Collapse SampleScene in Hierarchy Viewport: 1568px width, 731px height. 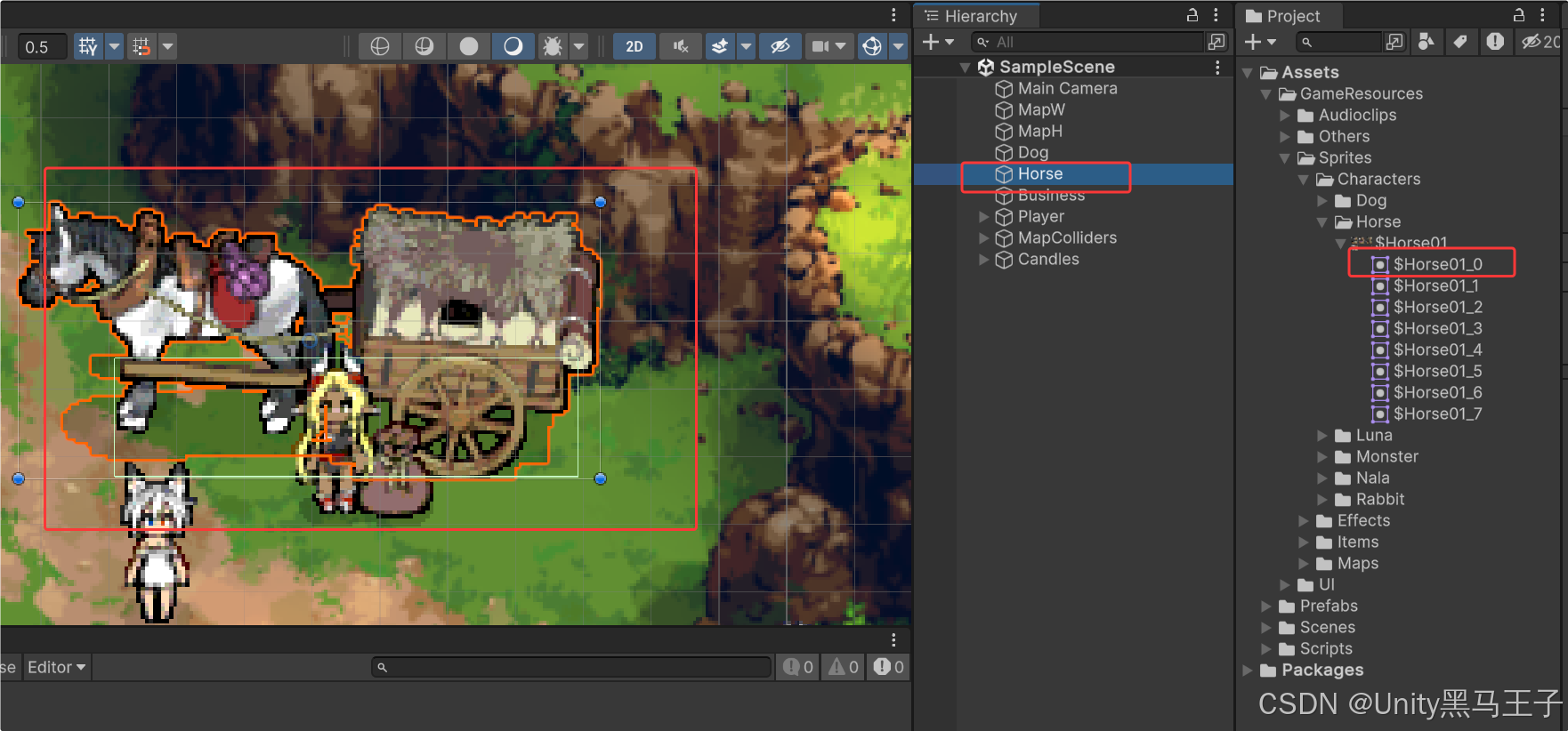point(965,68)
